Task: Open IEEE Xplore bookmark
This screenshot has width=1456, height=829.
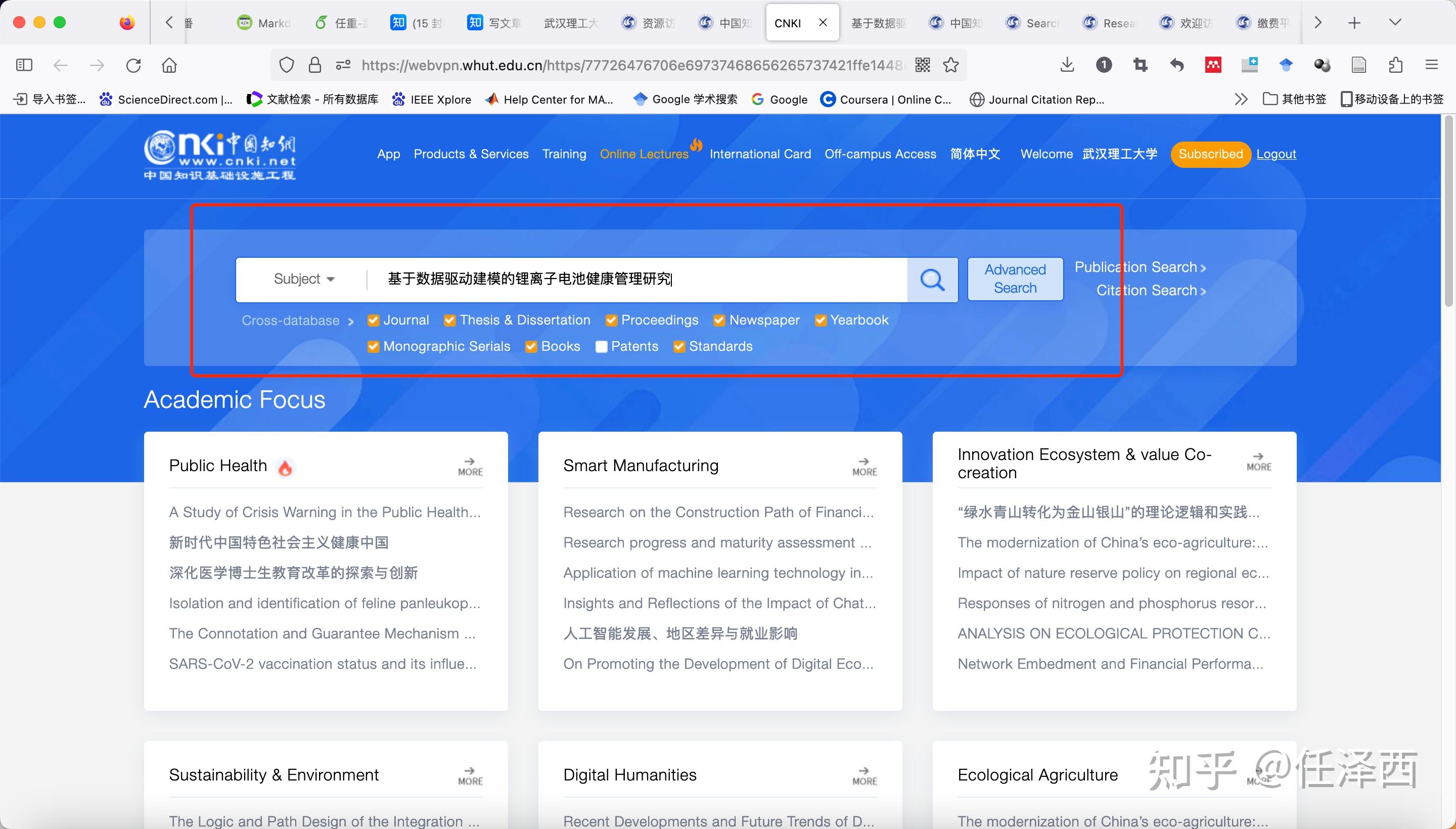Action: (432, 100)
